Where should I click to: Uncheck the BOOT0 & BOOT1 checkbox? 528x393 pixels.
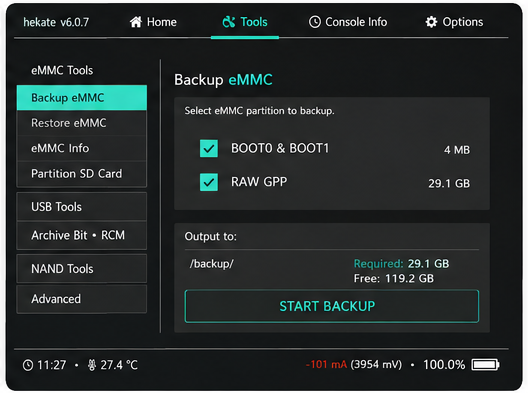pos(209,149)
